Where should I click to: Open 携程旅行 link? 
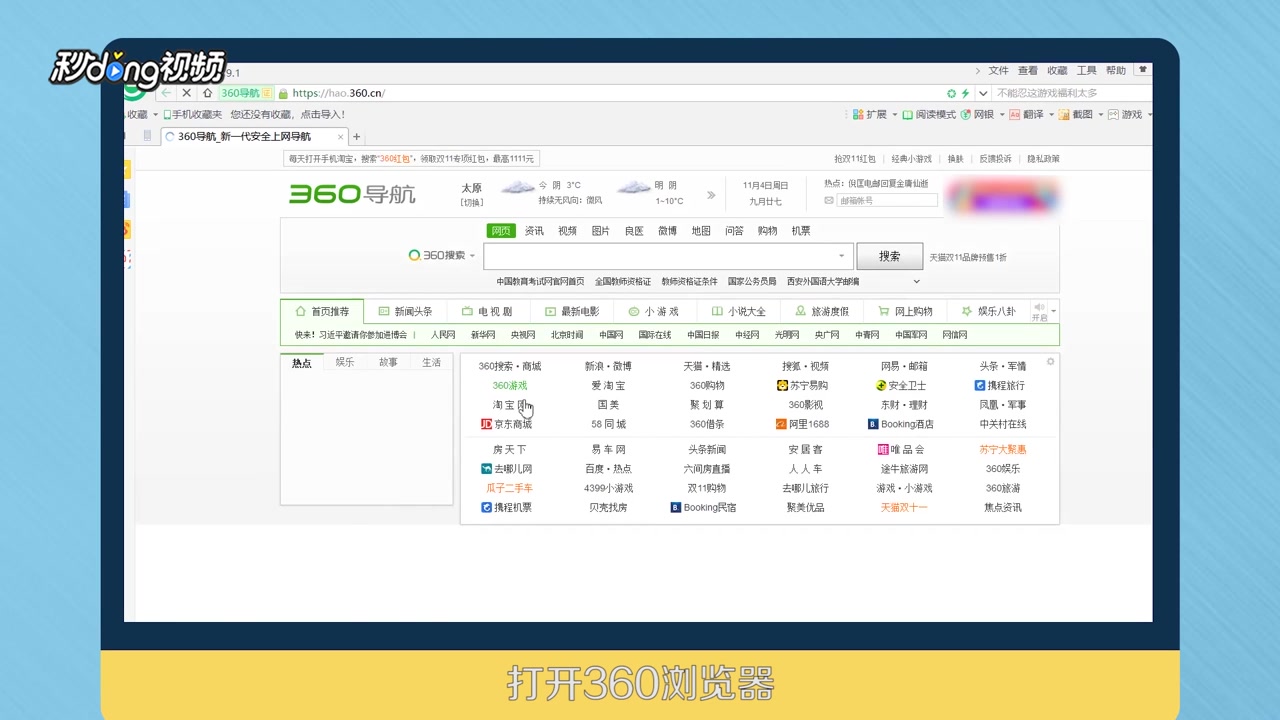pos(999,385)
